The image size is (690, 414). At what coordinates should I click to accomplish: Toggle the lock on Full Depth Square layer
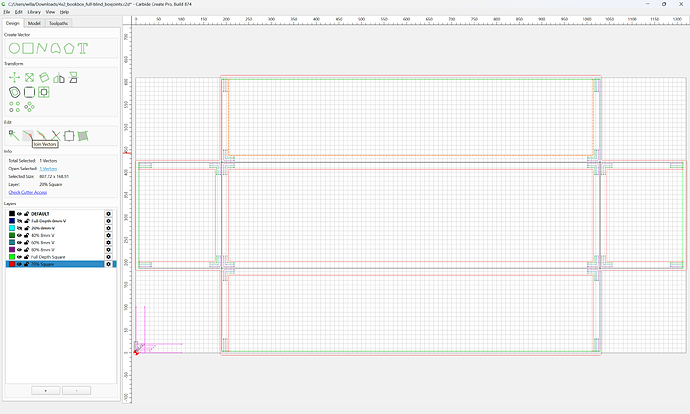26,257
